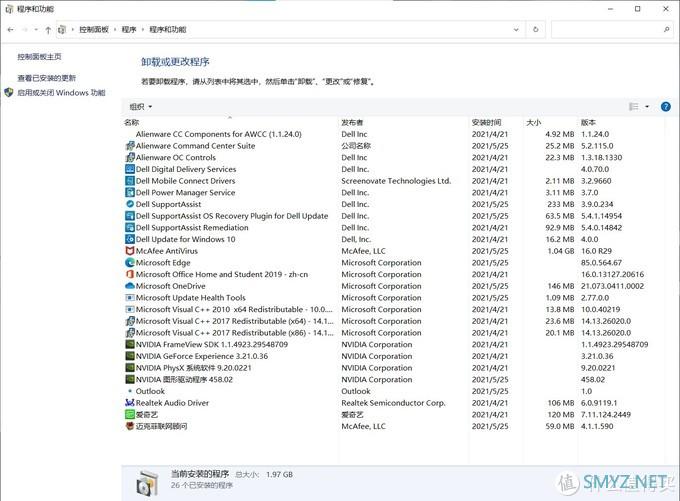Click the Alienware Command Center Suite icon
This screenshot has width=680, height=501.
130,146
